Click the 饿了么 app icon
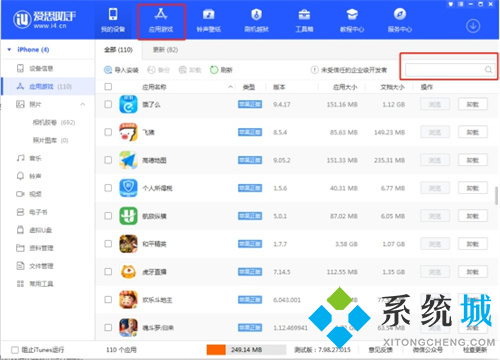Viewport: 500px width, 360px height. point(128,104)
